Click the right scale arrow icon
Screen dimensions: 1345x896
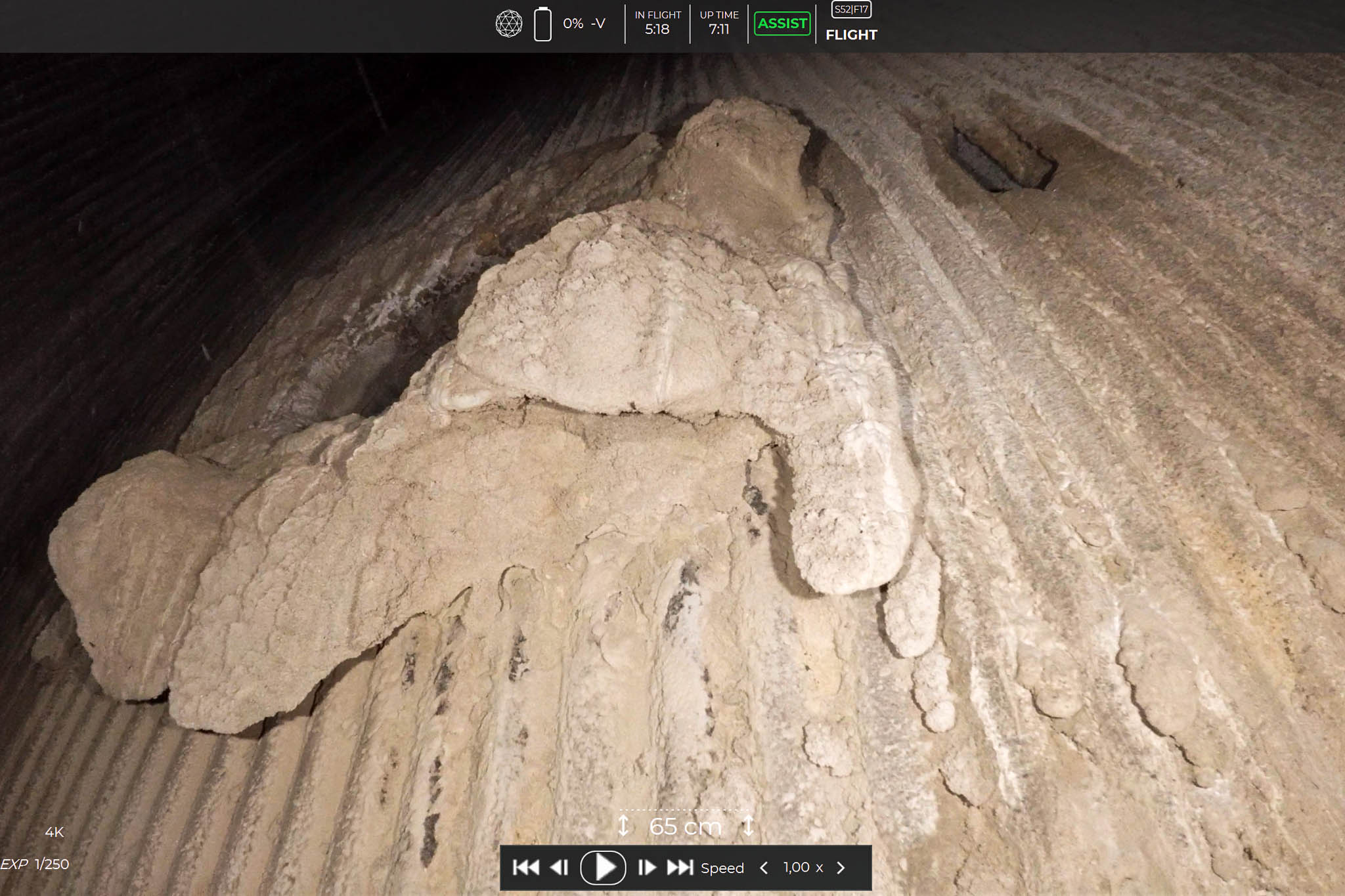(748, 825)
